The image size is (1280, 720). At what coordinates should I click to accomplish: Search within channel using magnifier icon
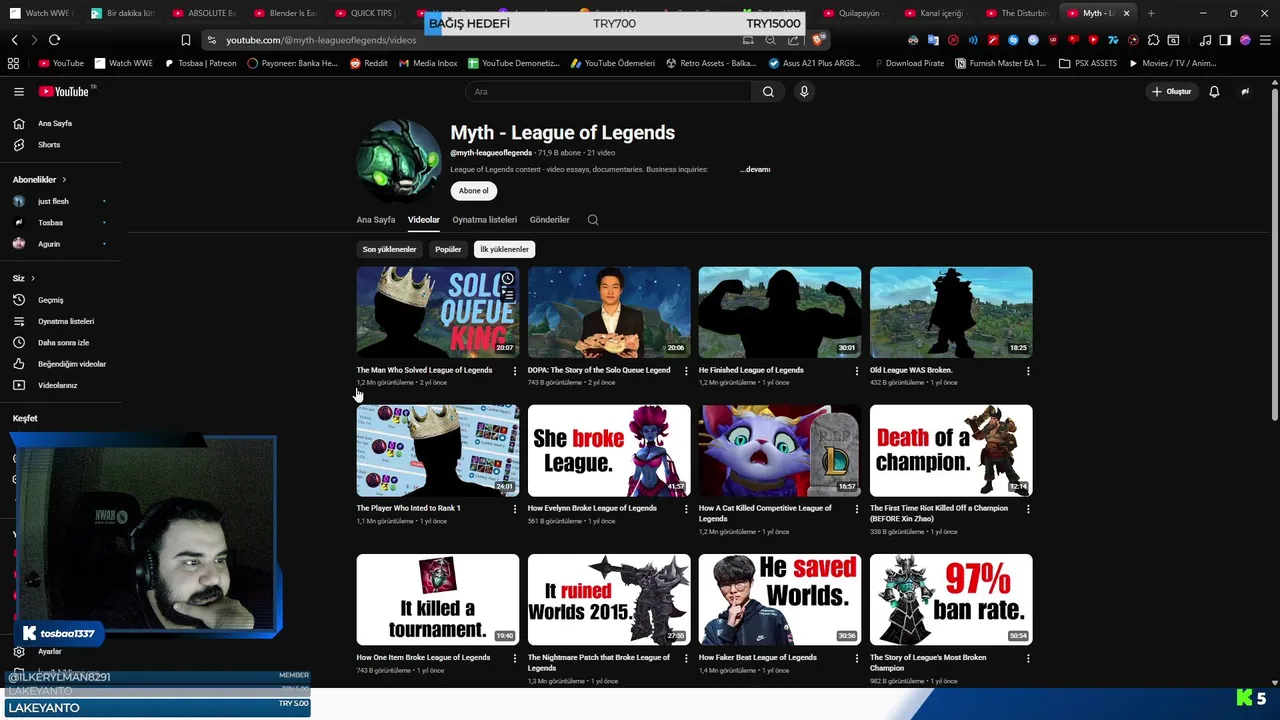pyautogui.click(x=593, y=220)
